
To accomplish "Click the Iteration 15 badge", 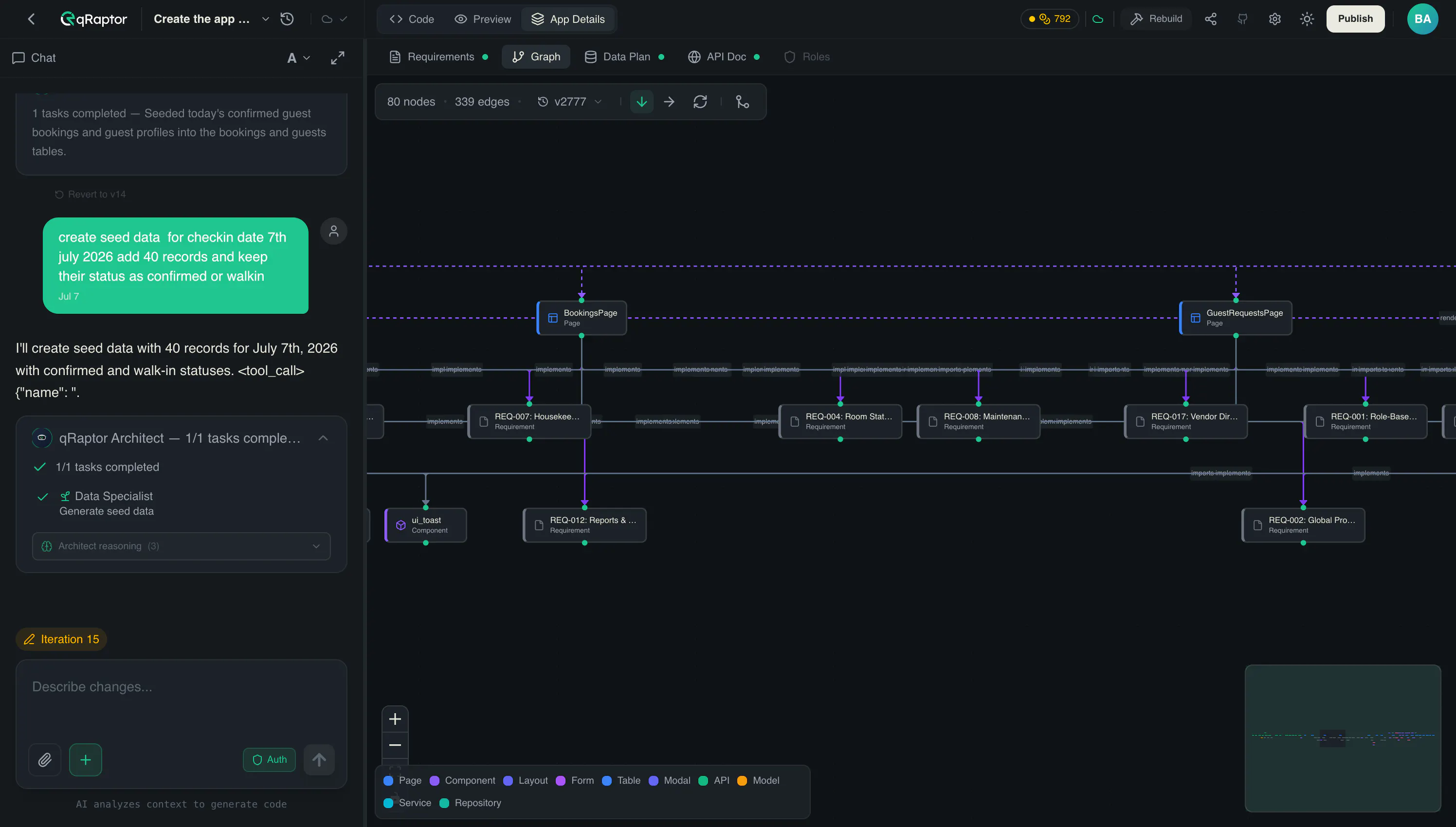I will click(61, 639).
